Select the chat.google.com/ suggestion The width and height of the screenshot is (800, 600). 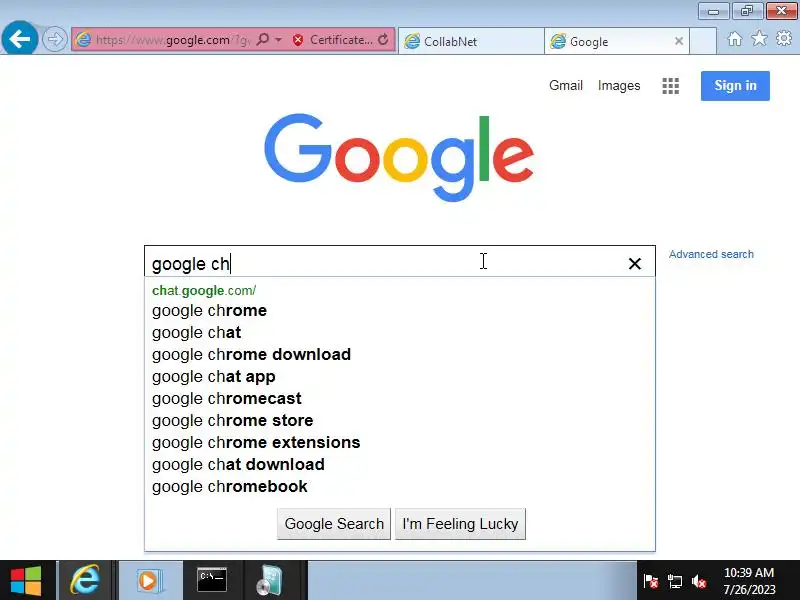tap(399, 290)
